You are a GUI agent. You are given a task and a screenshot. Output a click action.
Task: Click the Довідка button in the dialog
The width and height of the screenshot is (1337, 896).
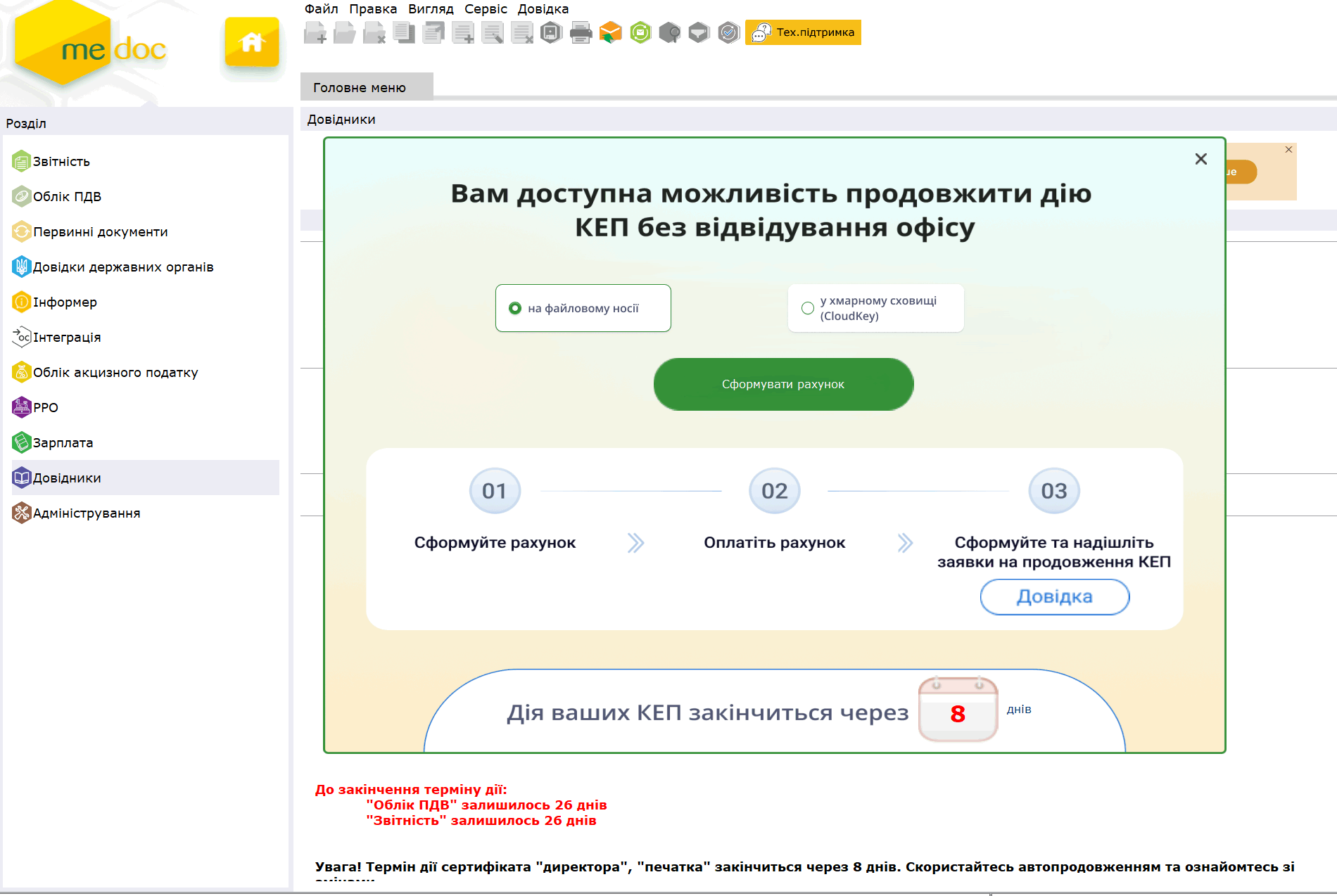click(x=1054, y=596)
